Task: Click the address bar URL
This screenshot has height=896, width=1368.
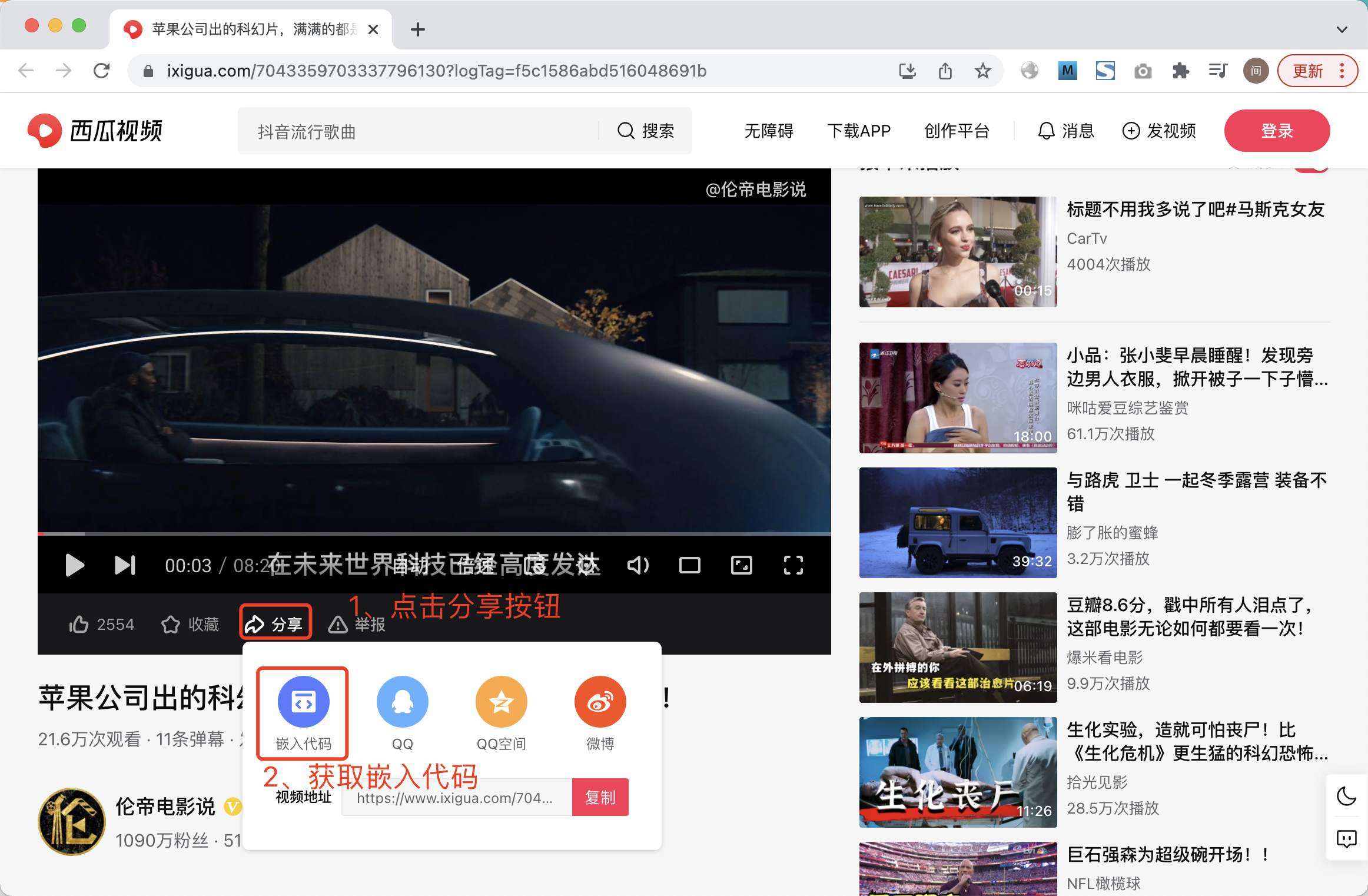Action: coord(437,71)
